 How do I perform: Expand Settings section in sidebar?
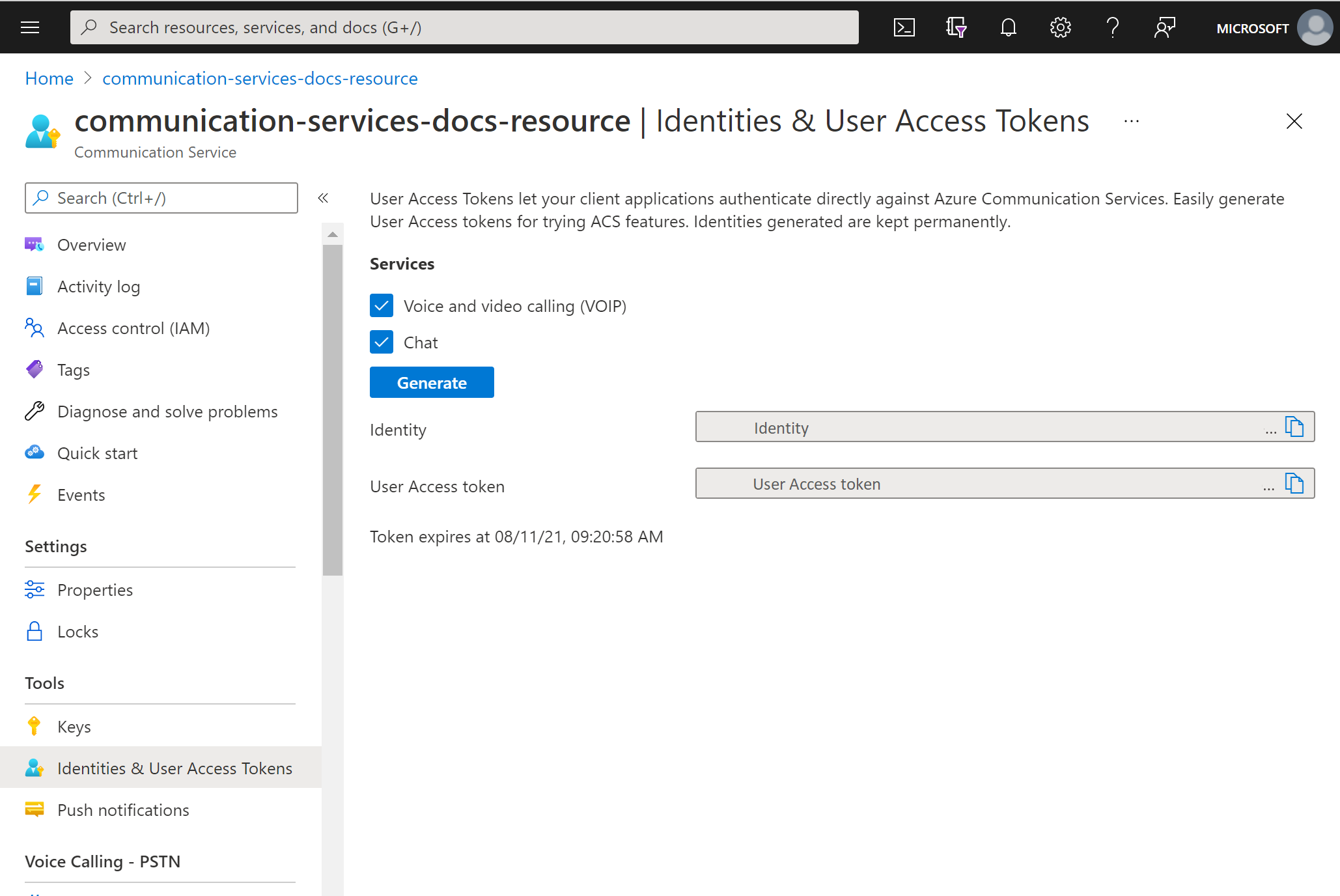[56, 546]
